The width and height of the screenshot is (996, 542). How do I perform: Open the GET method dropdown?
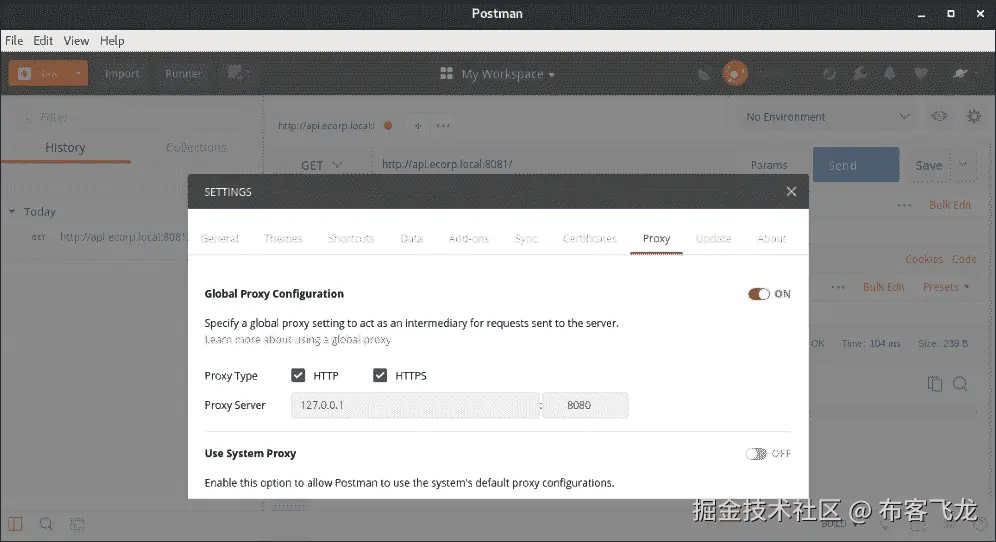click(321, 165)
